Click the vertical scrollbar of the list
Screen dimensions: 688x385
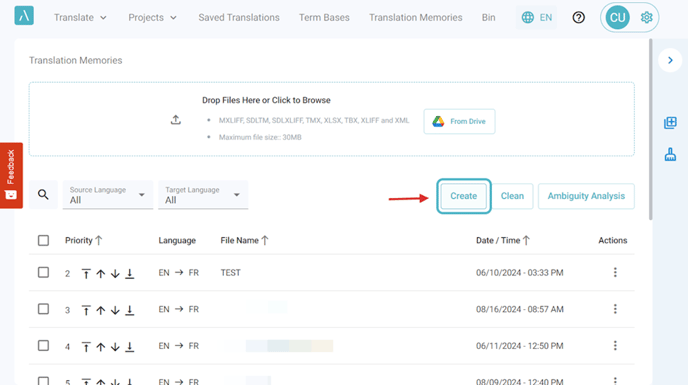650,130
